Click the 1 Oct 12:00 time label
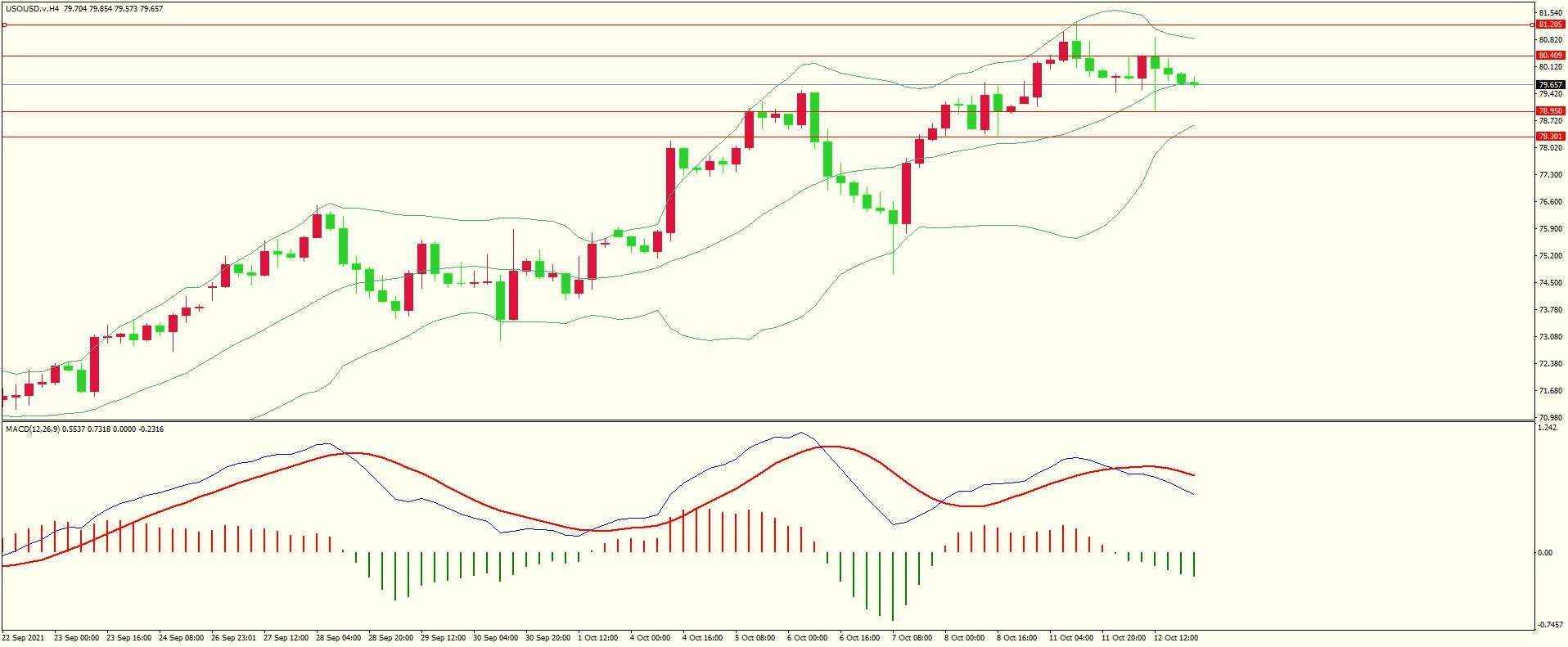Image resolution: width=1568 pixels, height=647 pixels. coord(598,637)
